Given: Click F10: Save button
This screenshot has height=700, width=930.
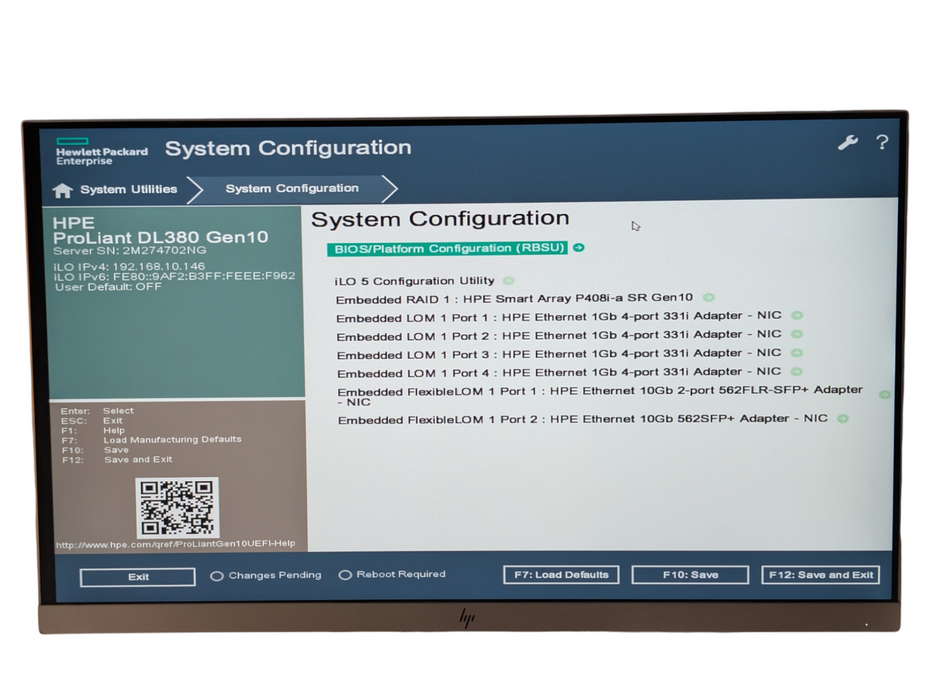Looking at the screenshot, I should 690,574.
